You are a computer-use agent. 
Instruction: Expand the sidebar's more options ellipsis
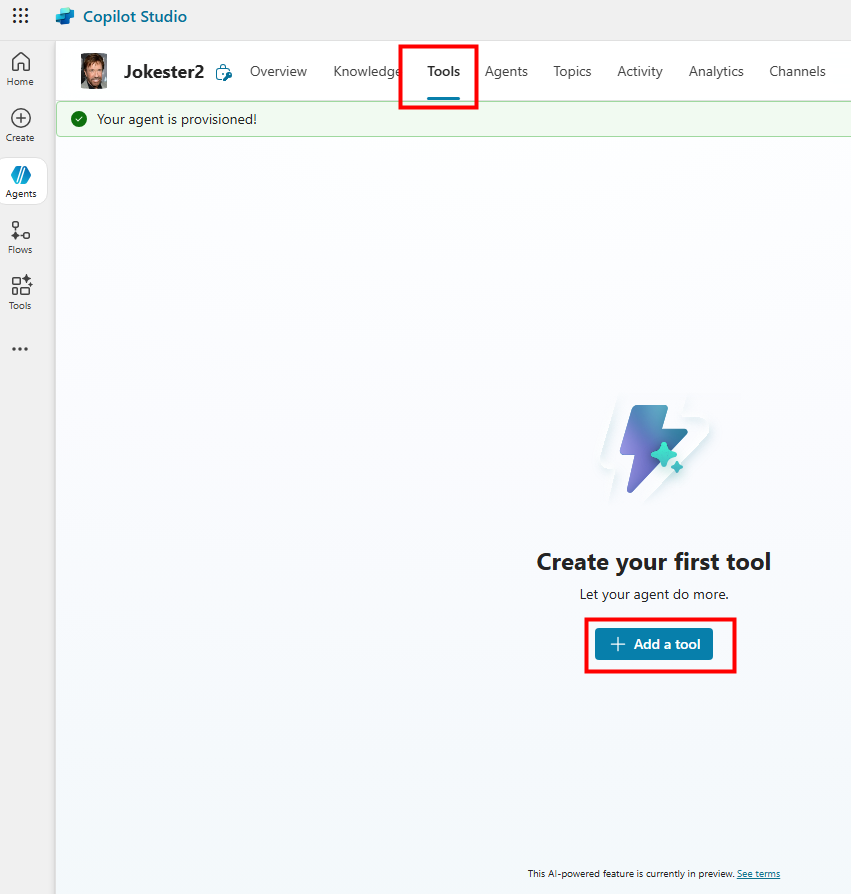tap(20, 349)
